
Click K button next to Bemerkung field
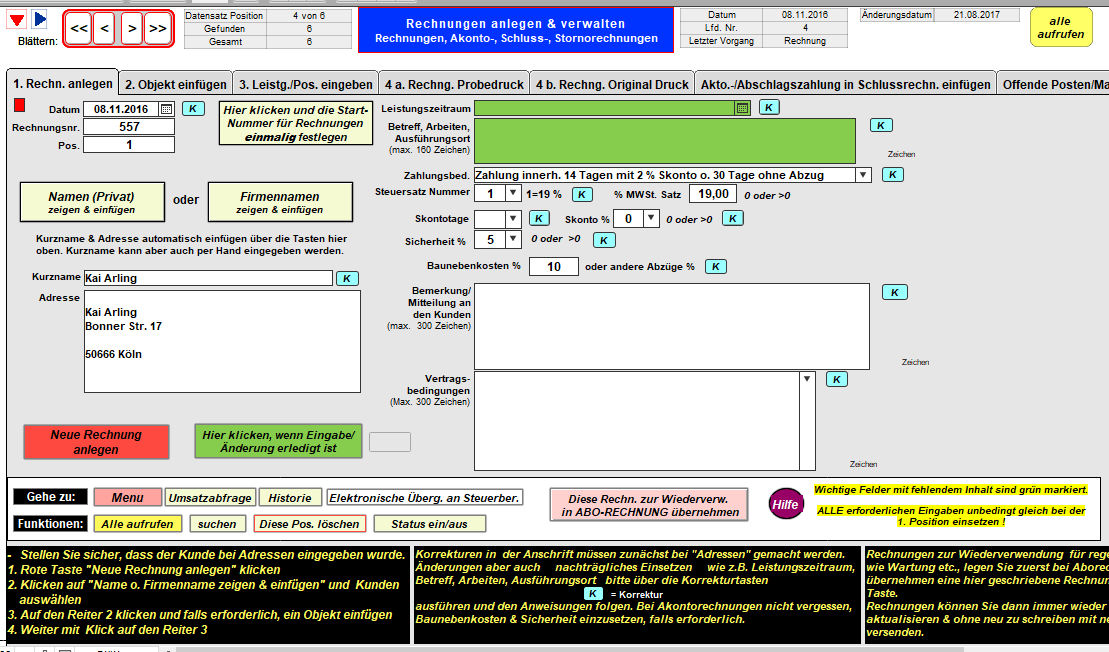[x=895, y=292]
